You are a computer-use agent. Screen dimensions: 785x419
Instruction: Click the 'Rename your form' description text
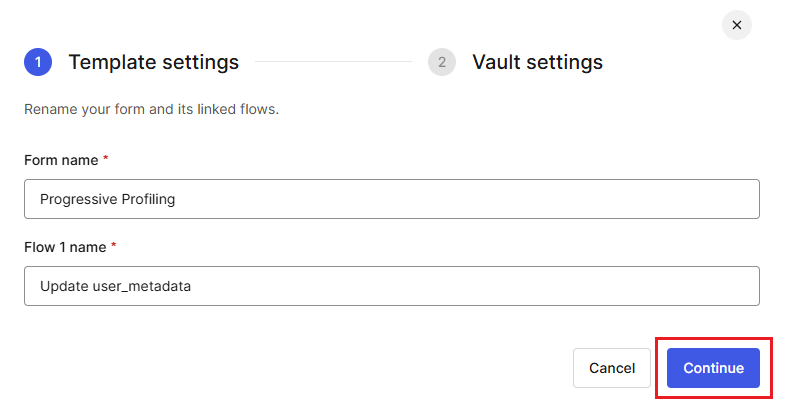coord(151,109)
